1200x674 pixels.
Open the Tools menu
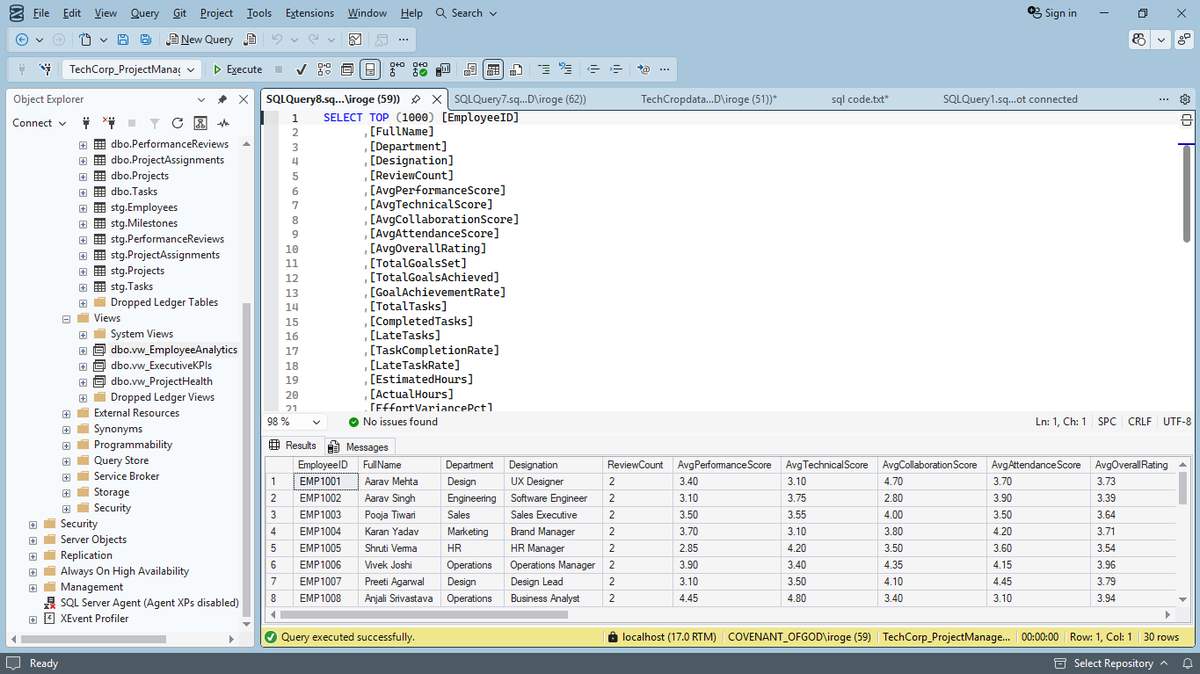click(259, 13)
